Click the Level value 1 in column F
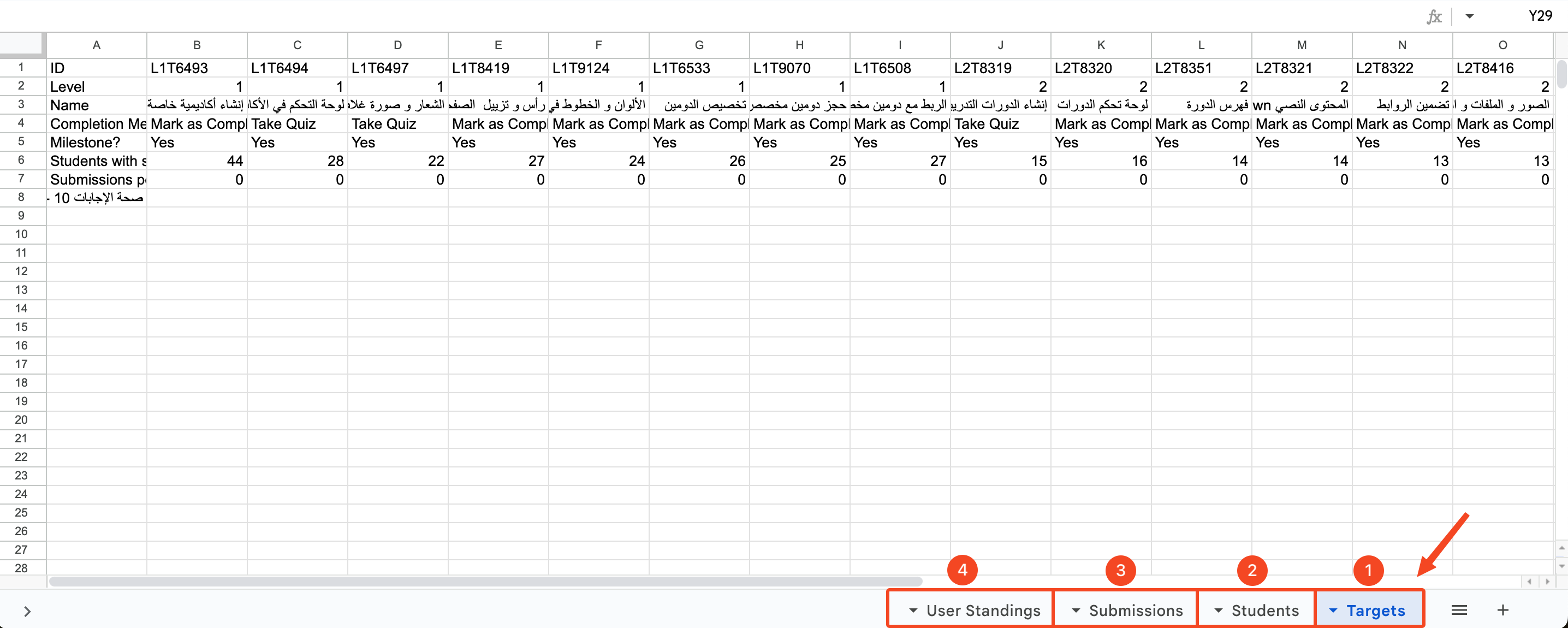Image resolution: width=1568 pixels, height=628 pixels. click(598, 86)
